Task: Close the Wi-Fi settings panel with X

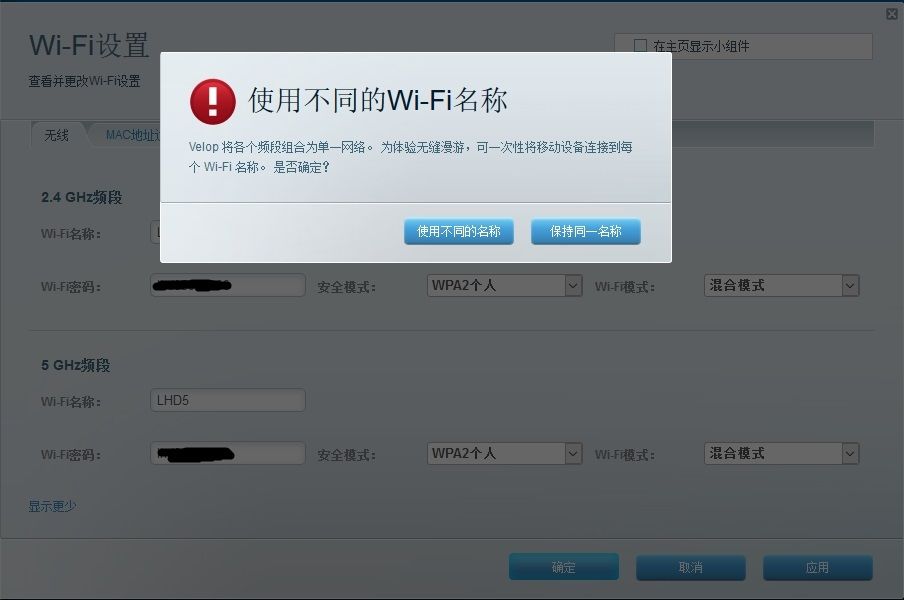Action: point(892,14)
